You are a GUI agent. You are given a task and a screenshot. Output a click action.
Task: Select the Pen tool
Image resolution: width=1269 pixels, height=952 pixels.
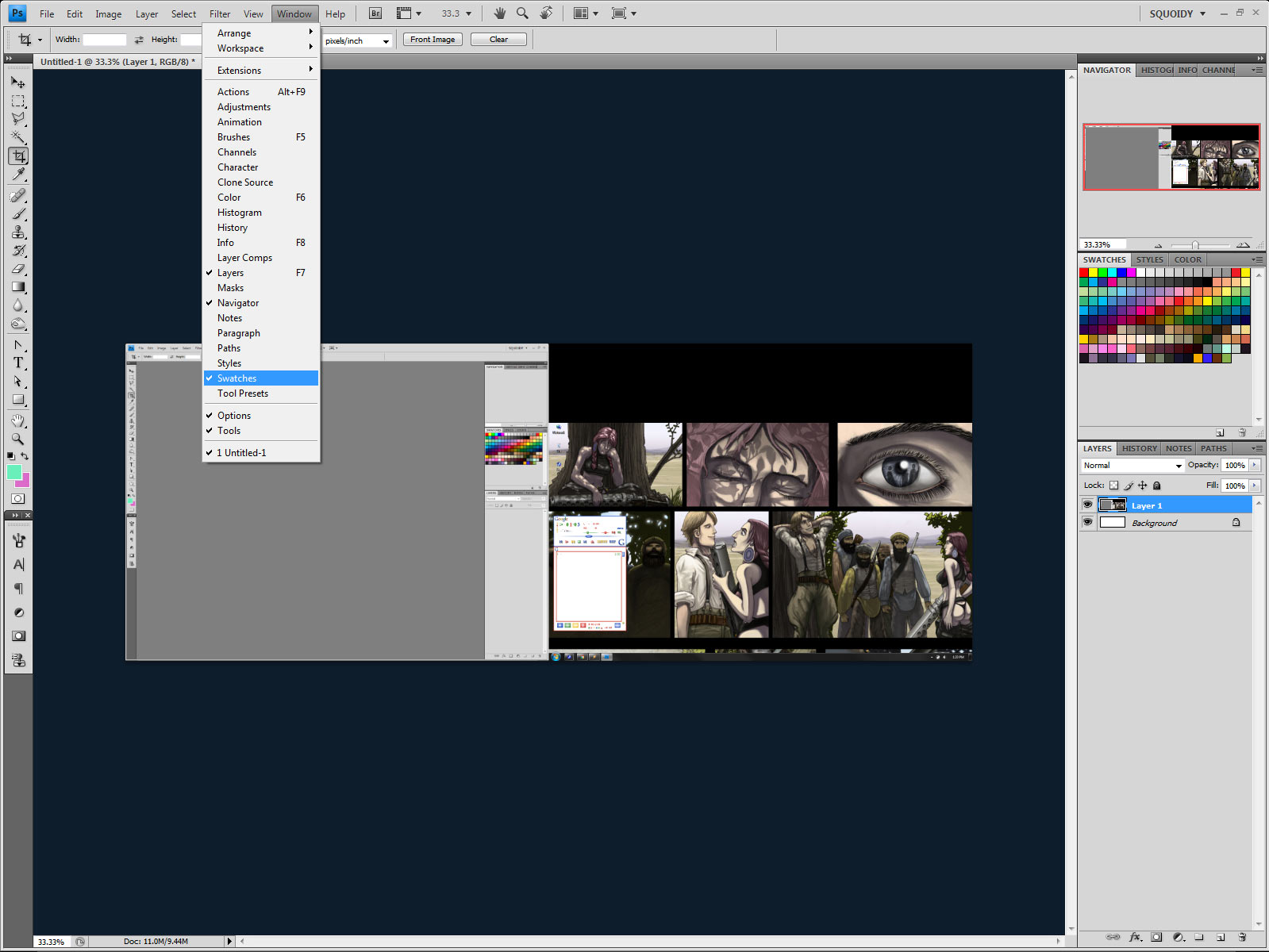point(18,345)
